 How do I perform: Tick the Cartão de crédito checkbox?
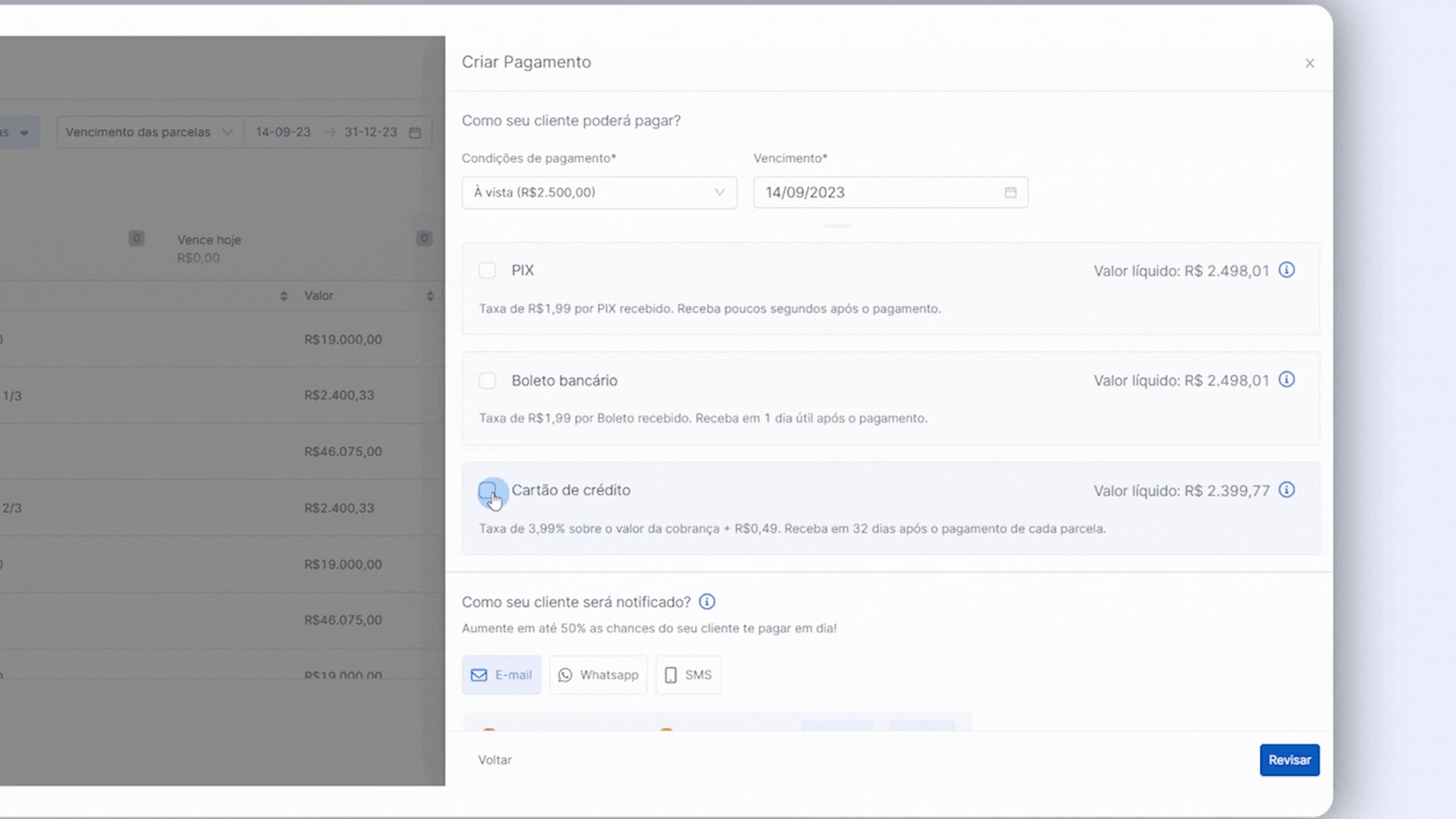pos(487,490)
